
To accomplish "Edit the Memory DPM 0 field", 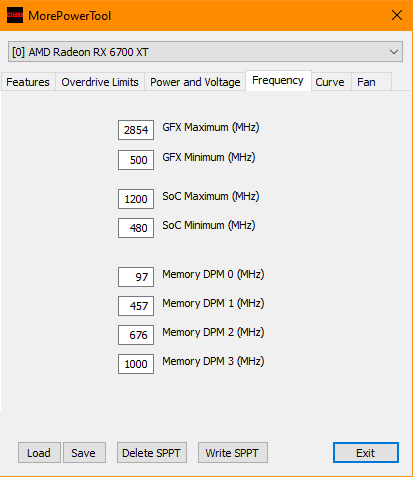I will (x=136, y=277).
